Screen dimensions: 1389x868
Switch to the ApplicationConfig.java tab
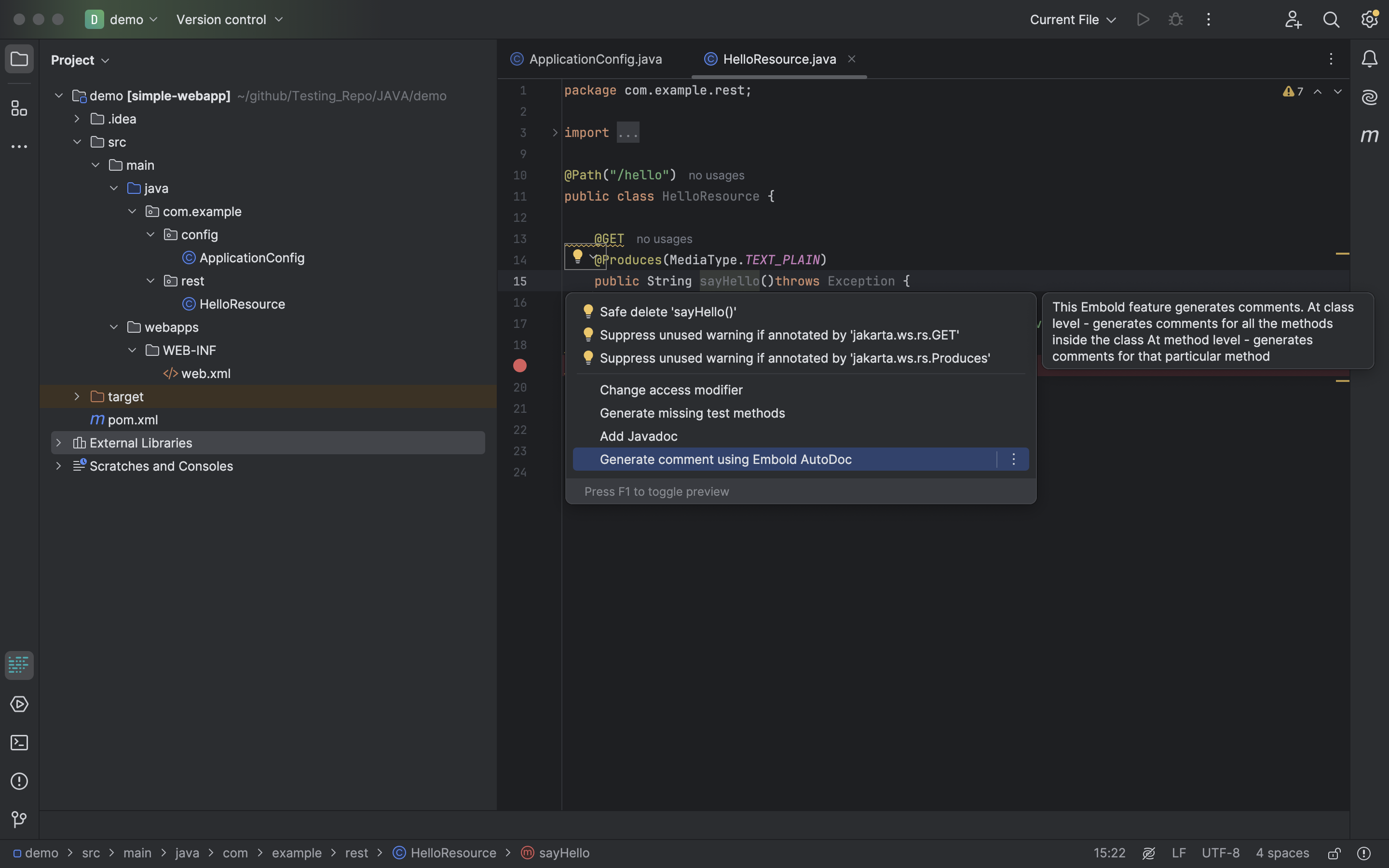point(595,59)
